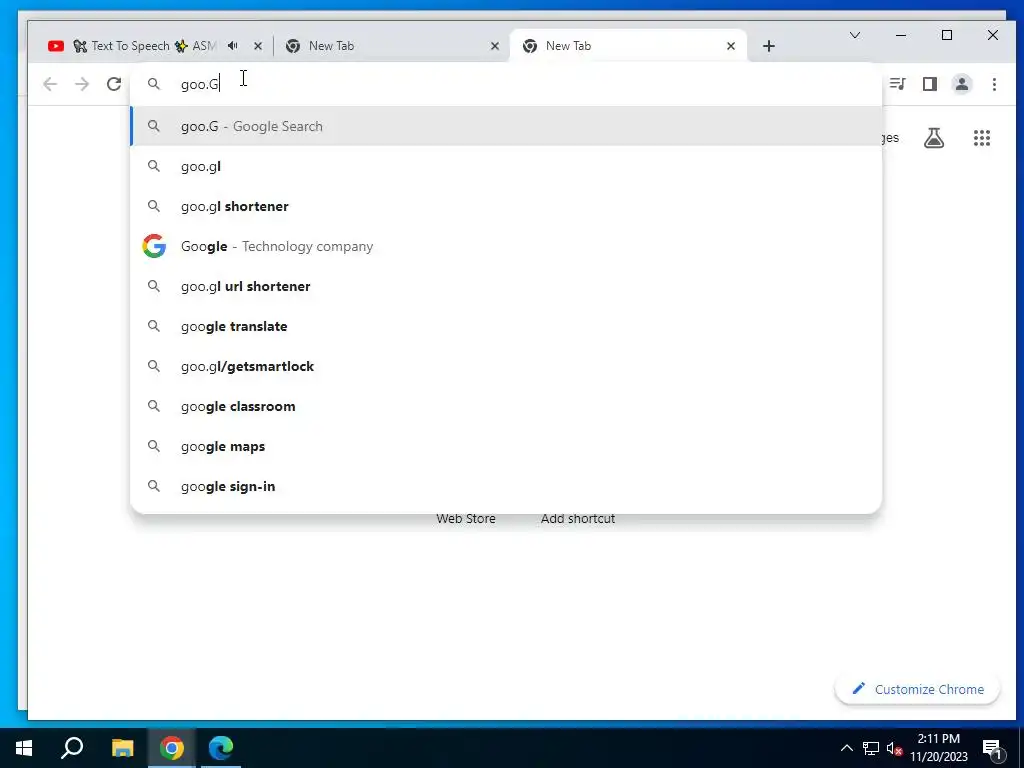The height and width of the screenshot is (768, 1024).
Task: Open Windows taskbar search
Action: 72,748
